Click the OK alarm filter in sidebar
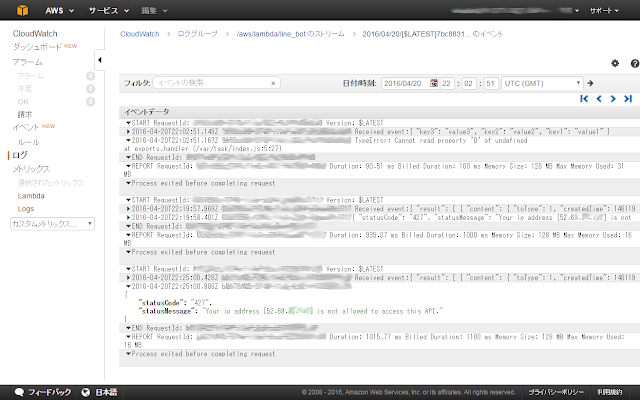The height and width of the screenshot is (400, 640). [x=23, y=102]
